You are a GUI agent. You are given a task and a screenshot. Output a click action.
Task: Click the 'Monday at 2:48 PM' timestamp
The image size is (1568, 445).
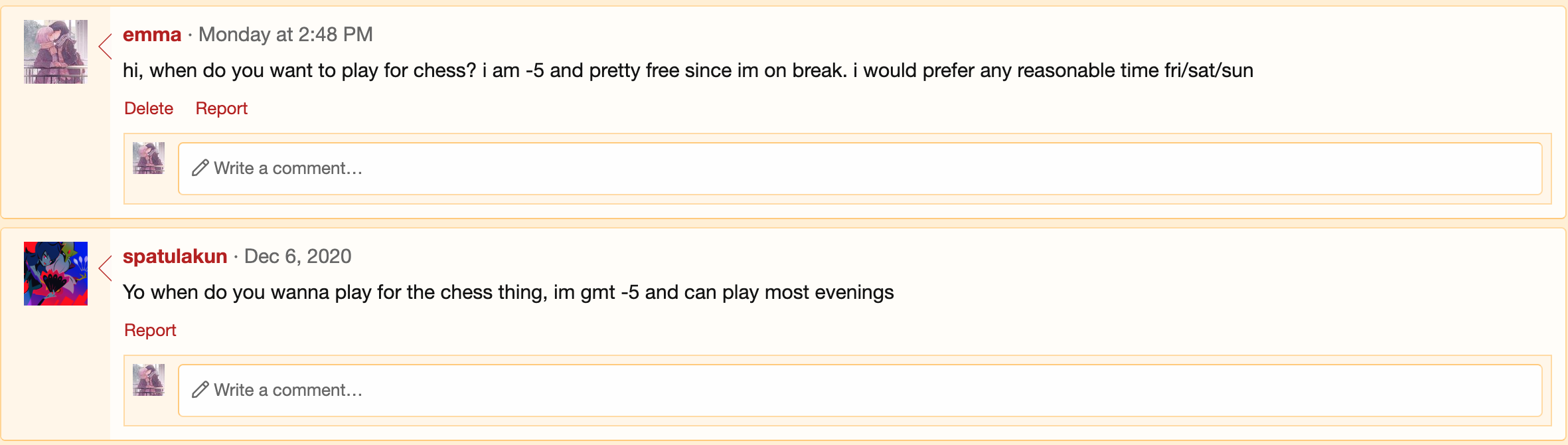(285, 35)
